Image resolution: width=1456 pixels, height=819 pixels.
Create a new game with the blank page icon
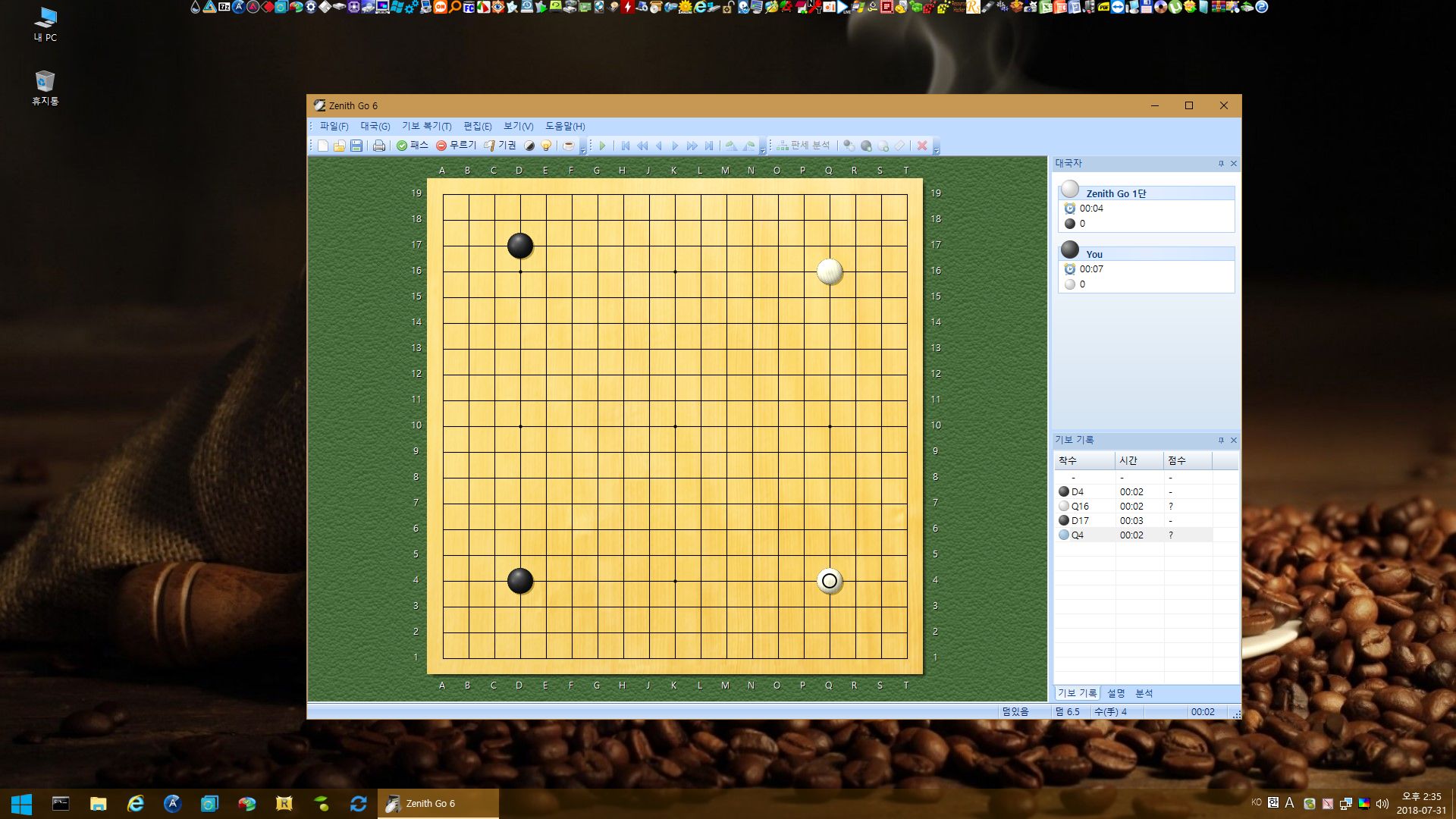tap(323, 146)
